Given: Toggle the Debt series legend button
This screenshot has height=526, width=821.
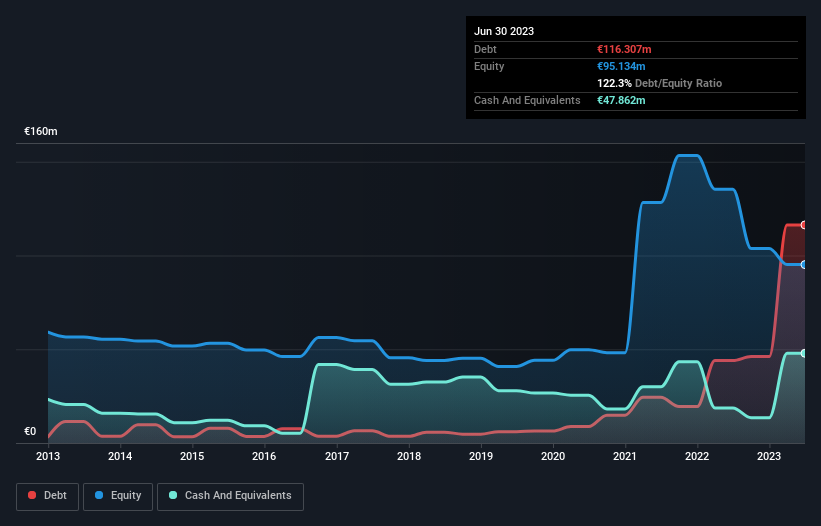Looking at the screenshot, I should click(x=48, y=496).
